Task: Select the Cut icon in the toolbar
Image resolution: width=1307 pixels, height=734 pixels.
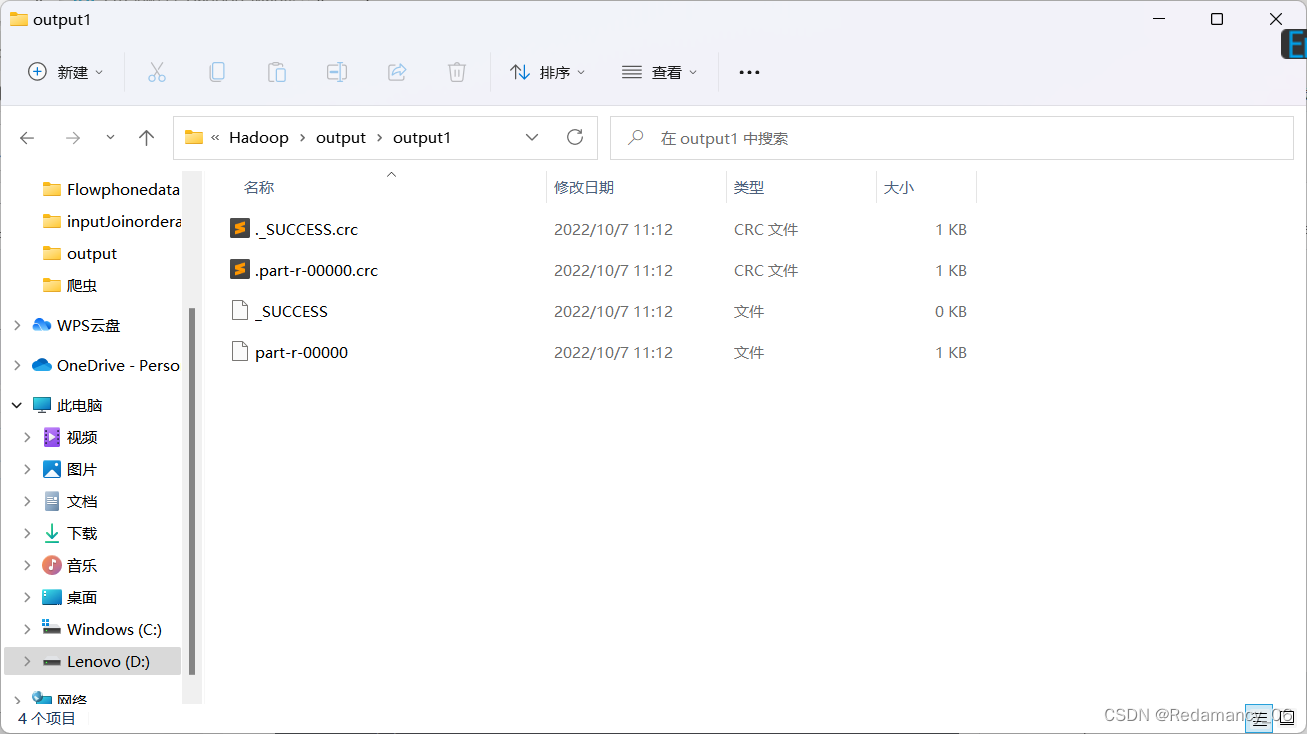Action: pyautogui.click(x=156, y=71)
